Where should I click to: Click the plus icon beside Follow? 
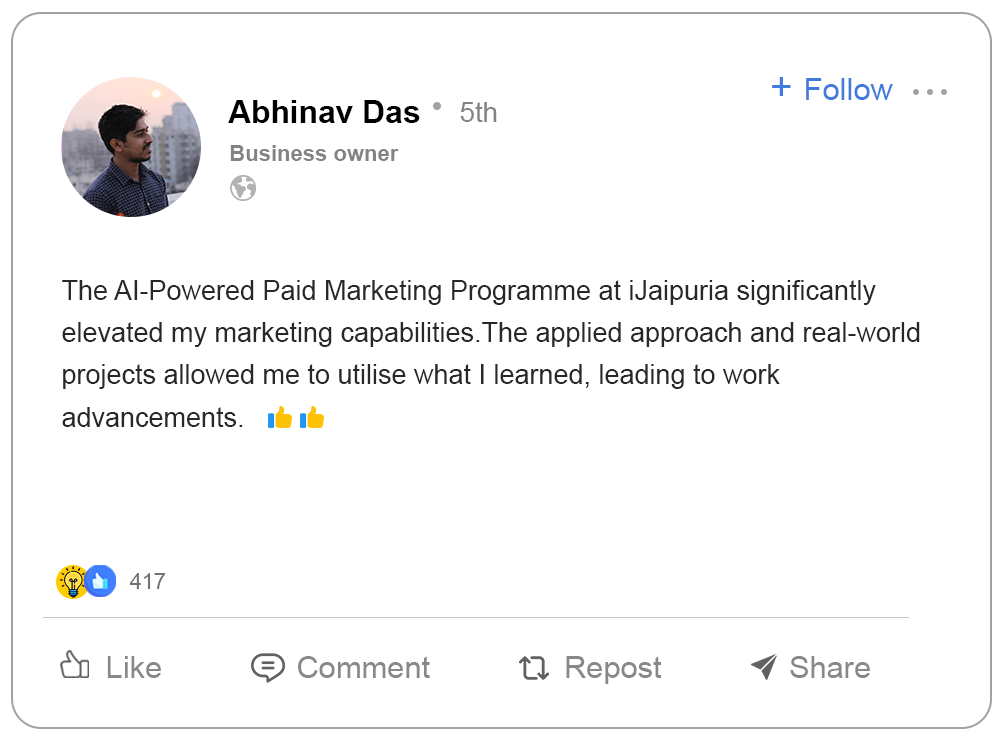click(781, 87)
